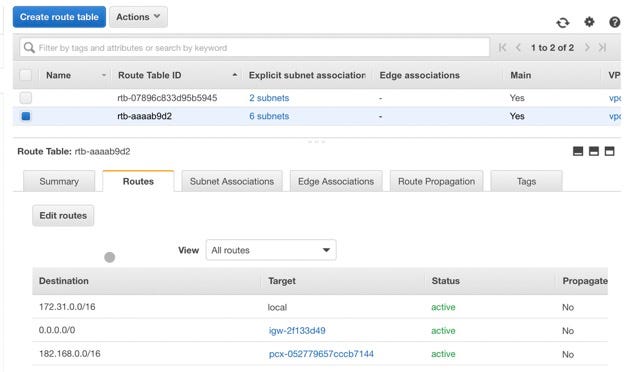Toggle the select-all checkbox in table header
This screenshot has height=372, width=630.
click(26, 75)
